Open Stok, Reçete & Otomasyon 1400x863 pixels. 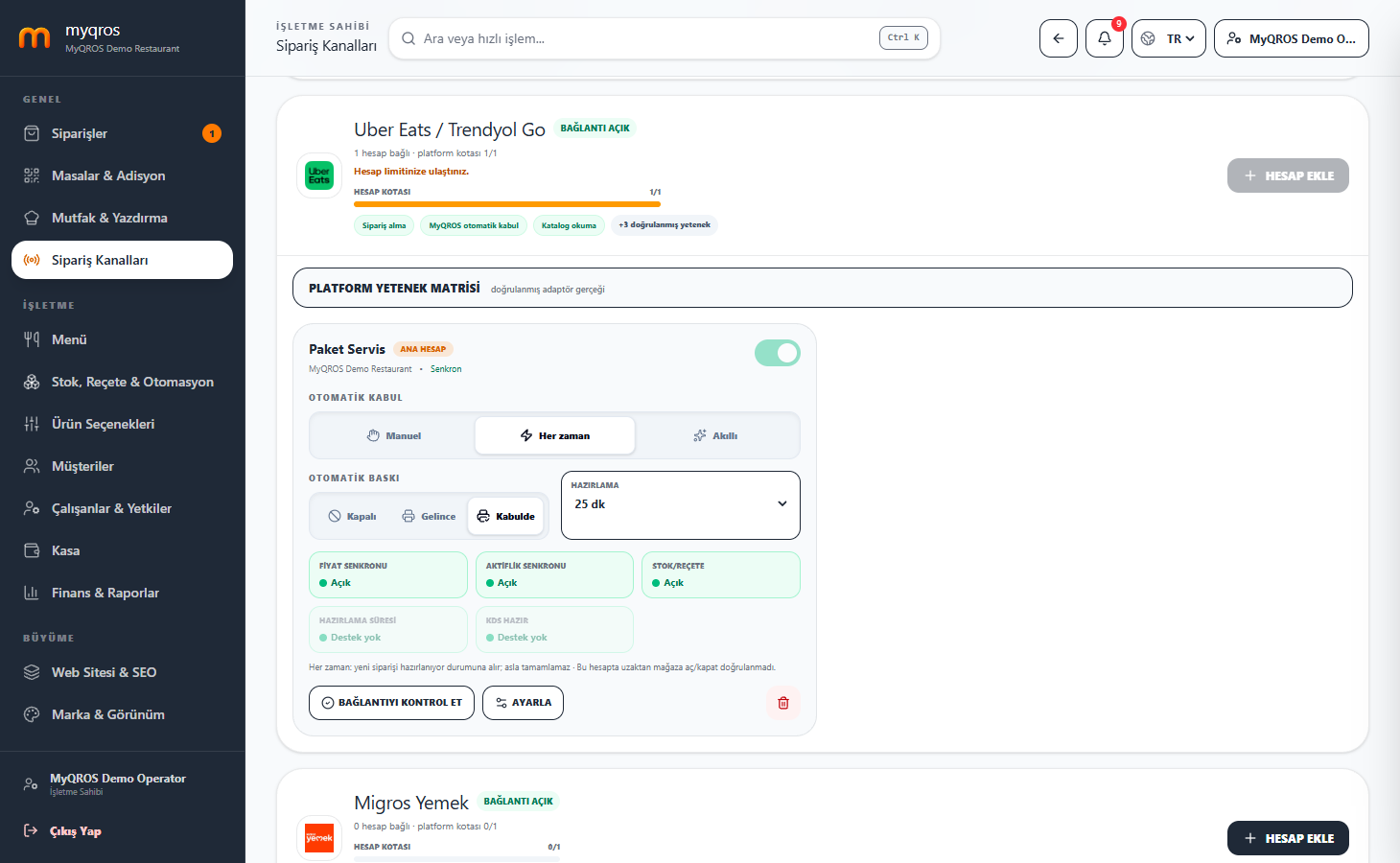[122, 382]
